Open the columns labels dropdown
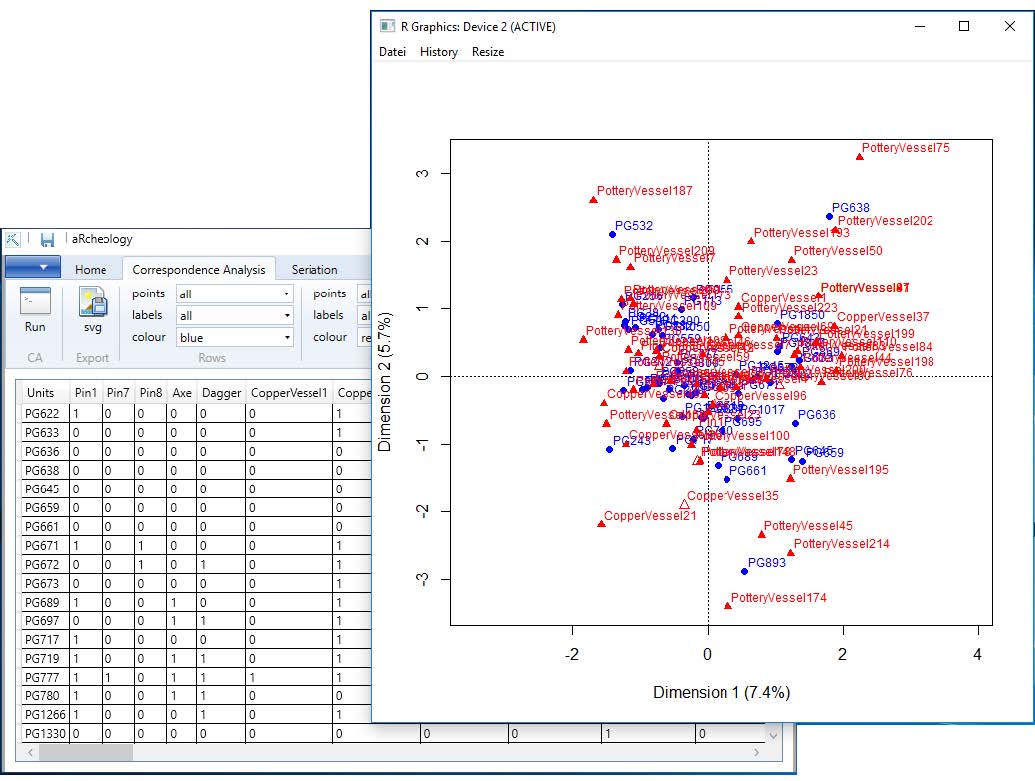1035x781 pixels. pos(364,316)
